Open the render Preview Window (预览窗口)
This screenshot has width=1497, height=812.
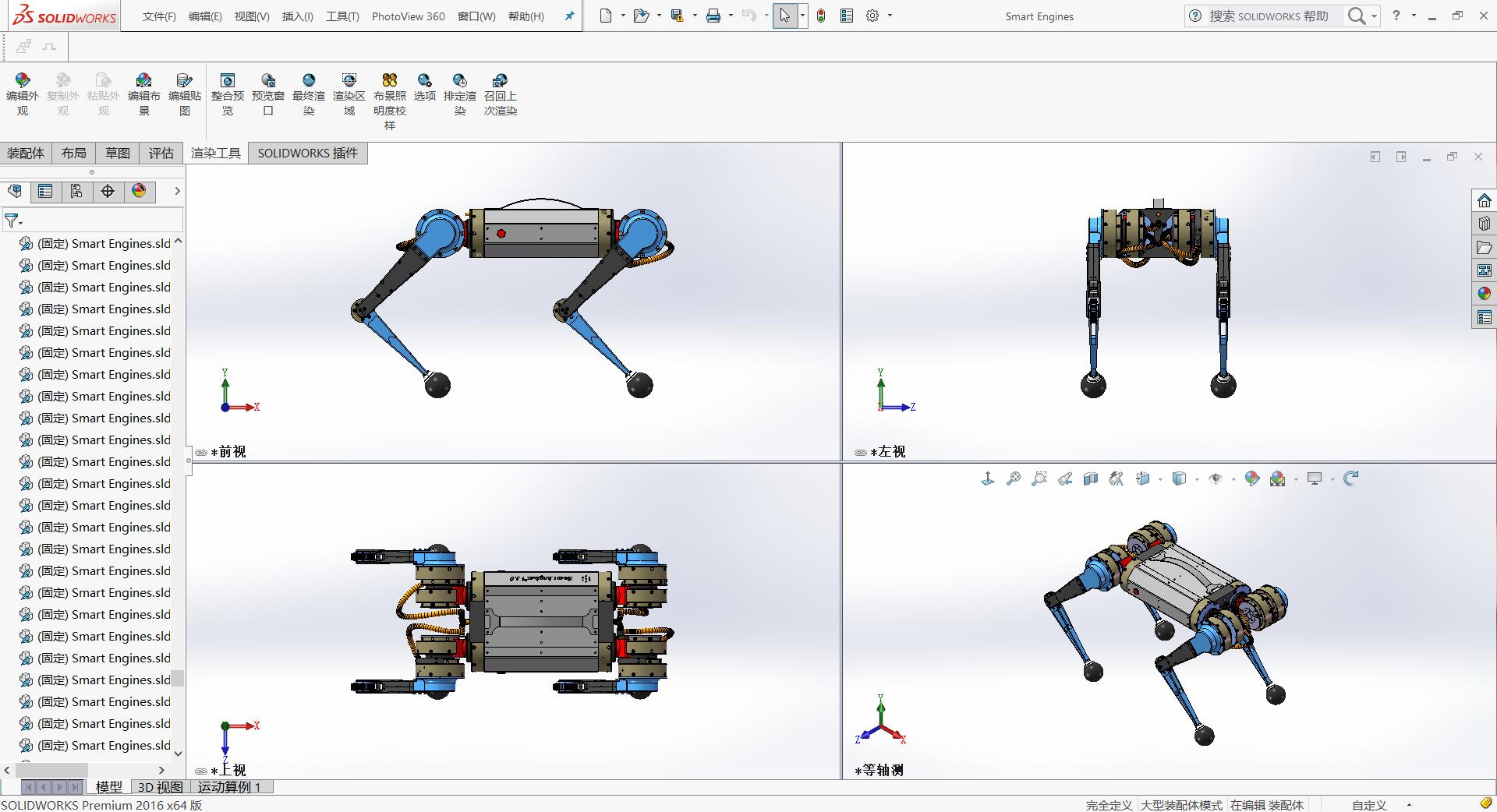(267, 94)
